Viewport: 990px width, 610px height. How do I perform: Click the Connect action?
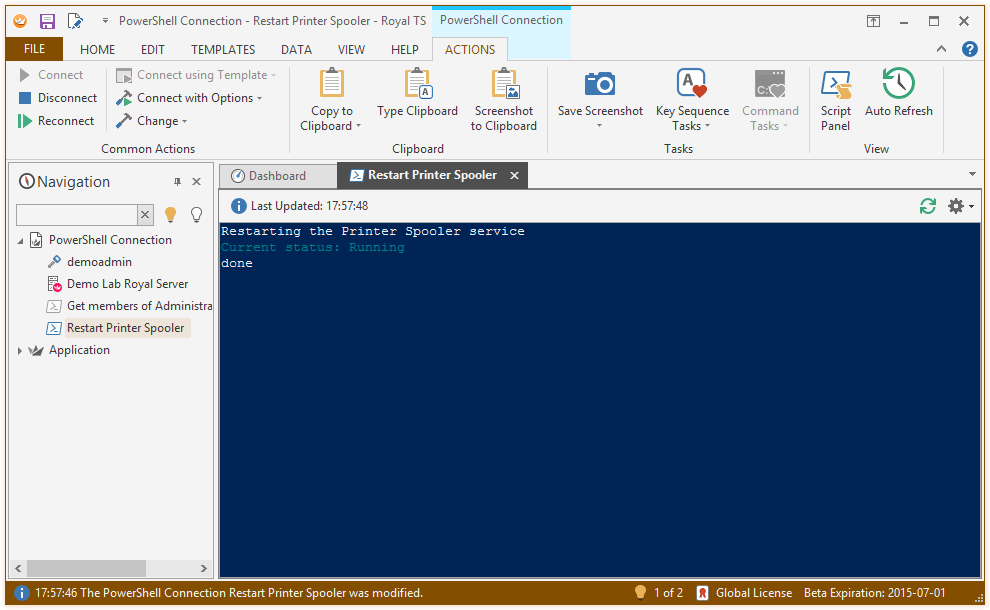pyautogui.click(x=51, y=75)
